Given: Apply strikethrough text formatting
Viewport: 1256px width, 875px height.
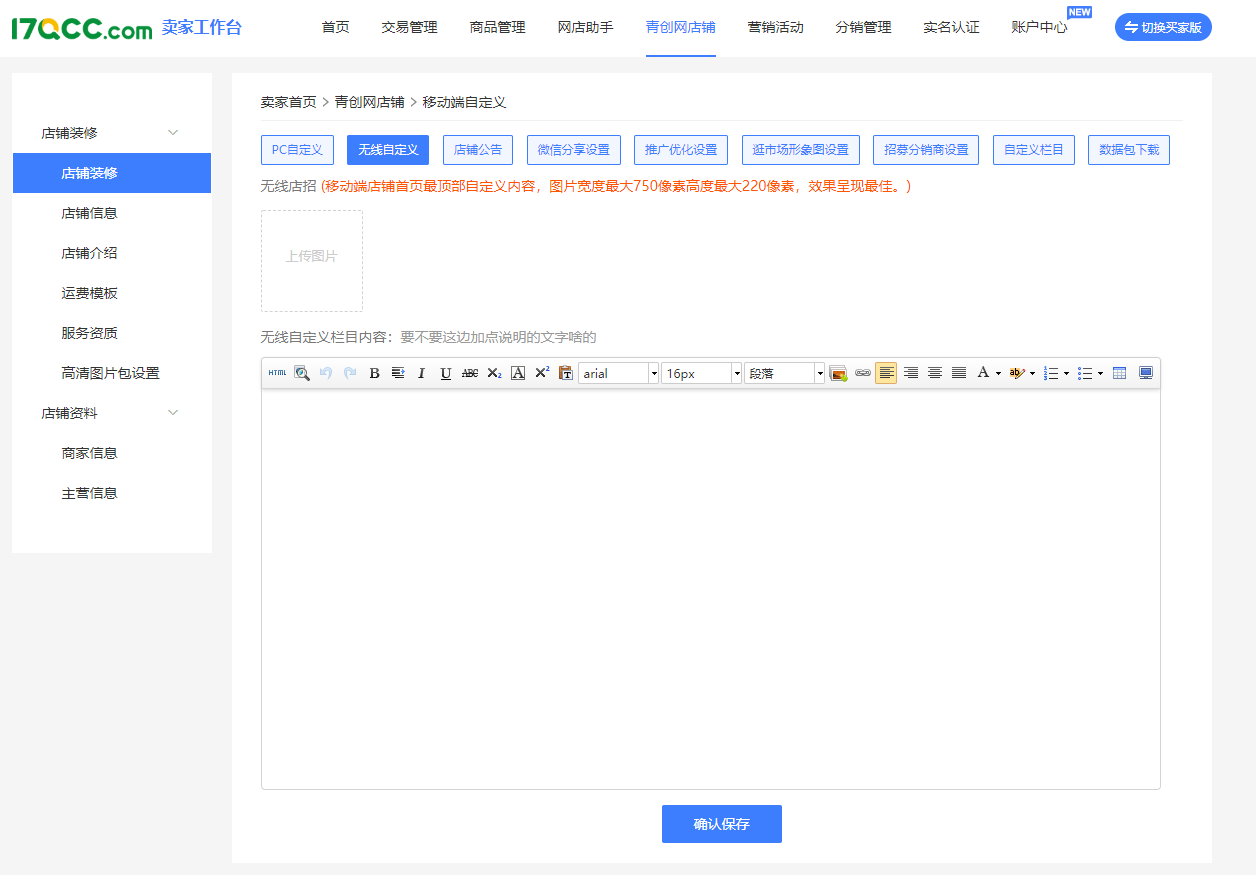Looking at the screenshot, I should pos(469,373).
